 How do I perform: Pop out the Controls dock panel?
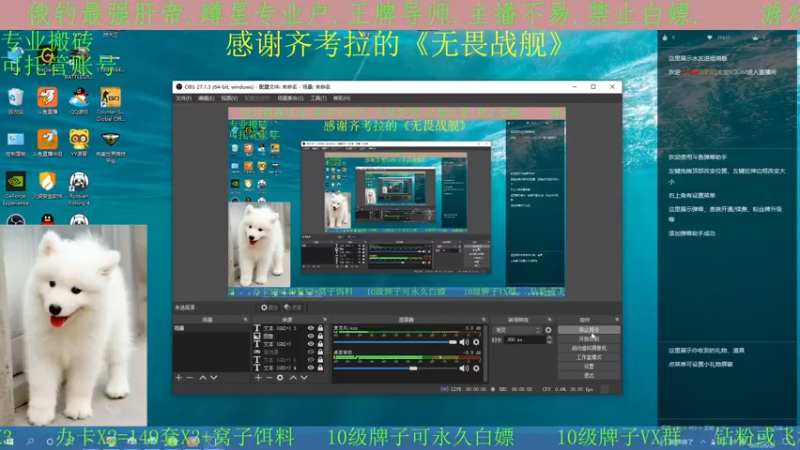tap(617, 319)
